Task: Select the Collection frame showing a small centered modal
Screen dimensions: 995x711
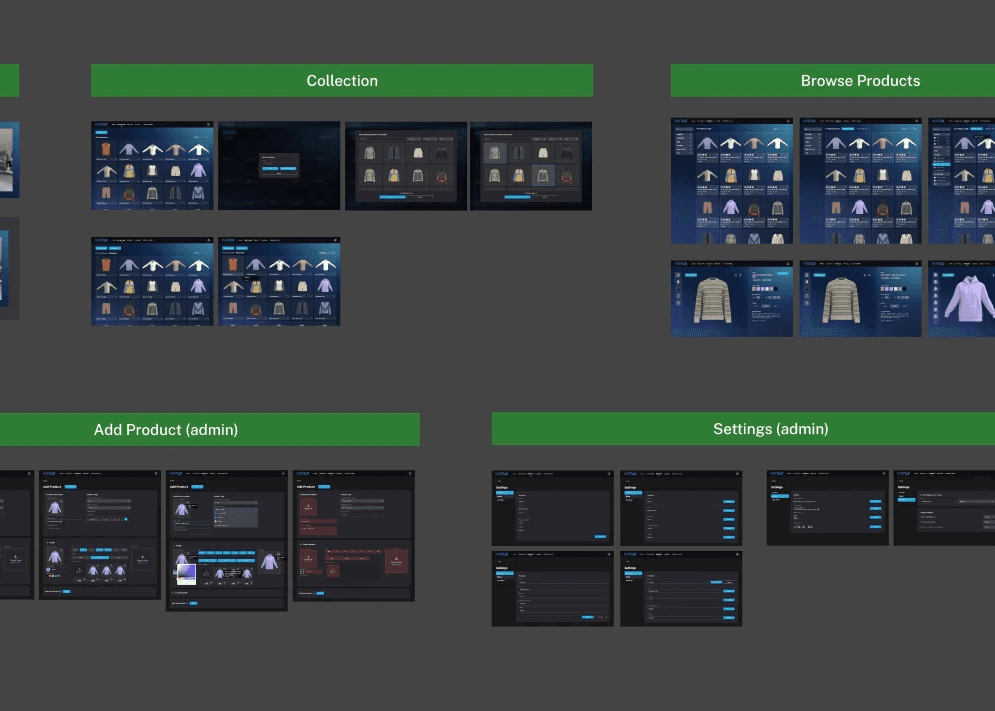Action: pos(279,166)
